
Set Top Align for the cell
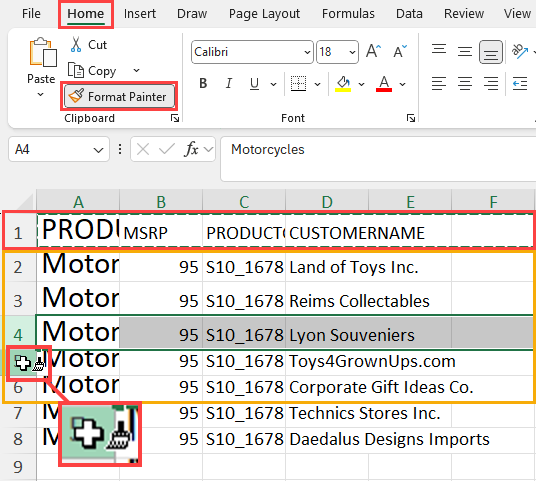click(439, 50)
